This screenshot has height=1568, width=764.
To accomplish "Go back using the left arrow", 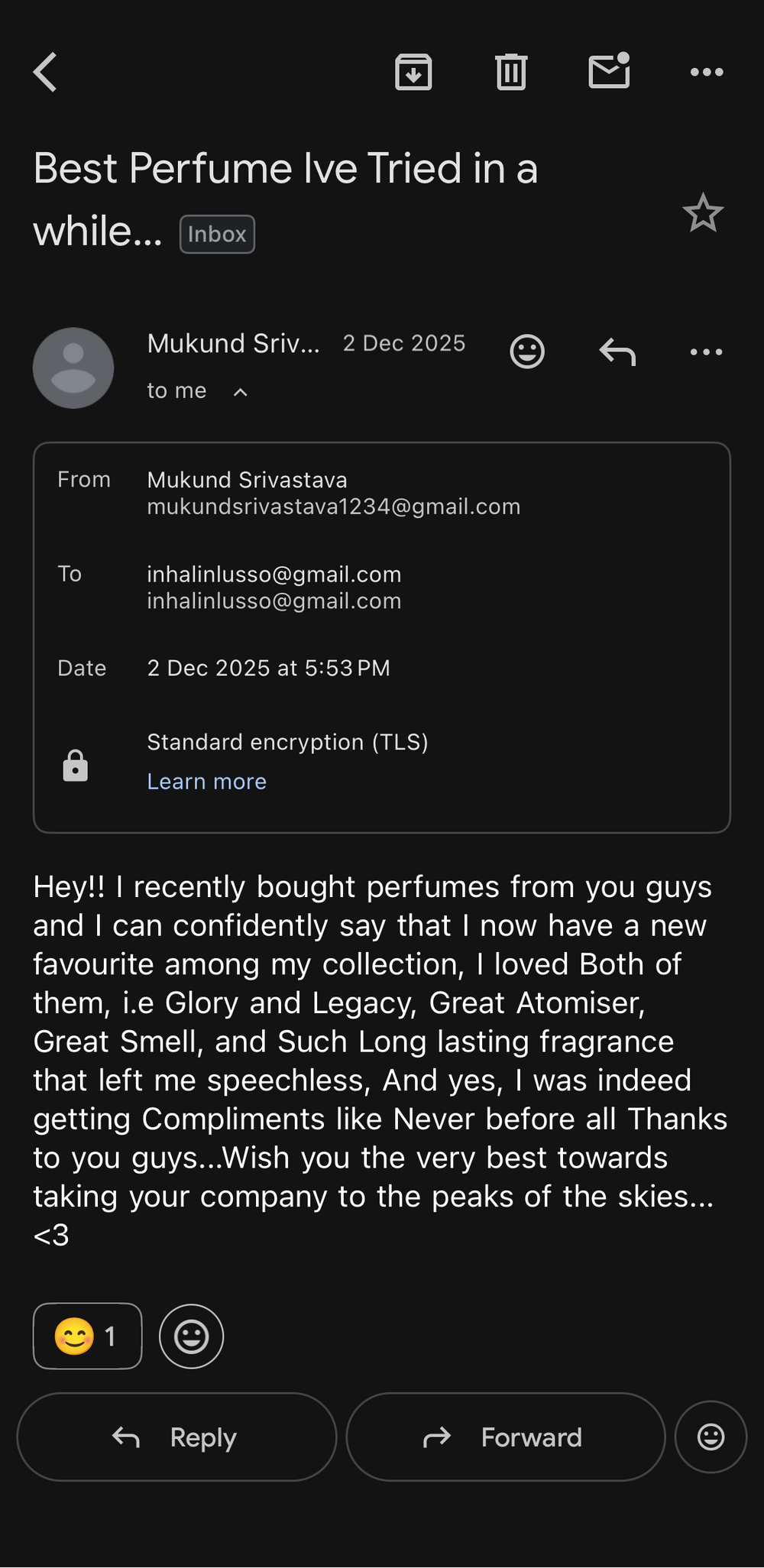I will [x=46, y=73].
